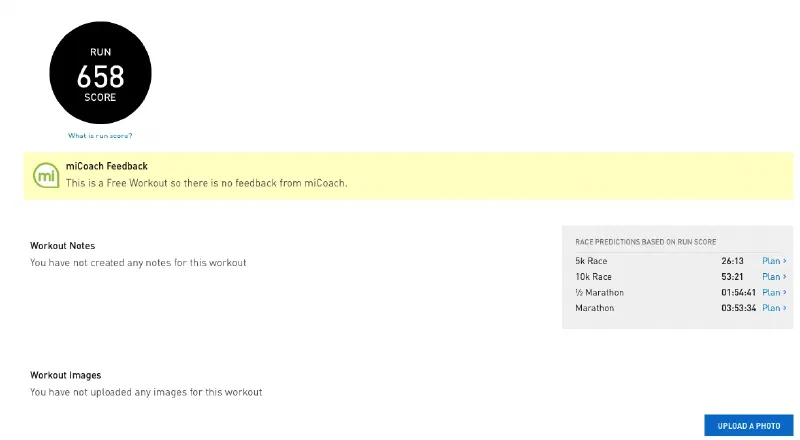The image size is (800, 440).
Task: Click the Workout Images heading
Action: (x=66, y=376)
